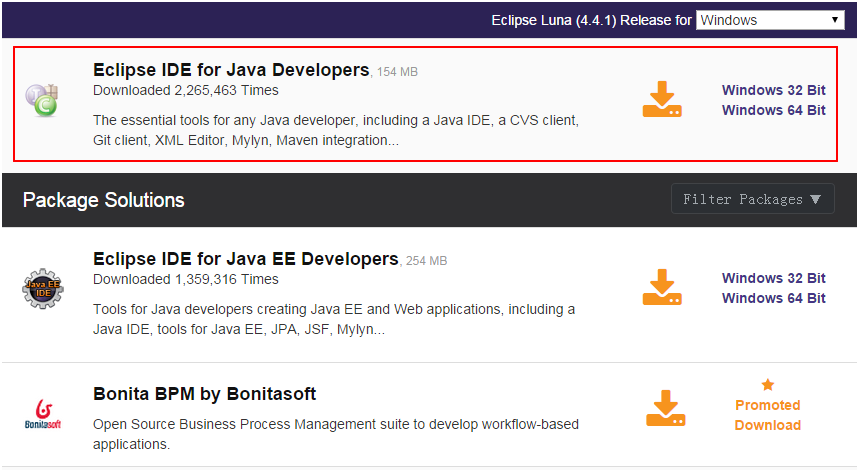This screenshot has width=859, height=470.
Task: Click the orange Promoted star icon
Action: (768, 385)
